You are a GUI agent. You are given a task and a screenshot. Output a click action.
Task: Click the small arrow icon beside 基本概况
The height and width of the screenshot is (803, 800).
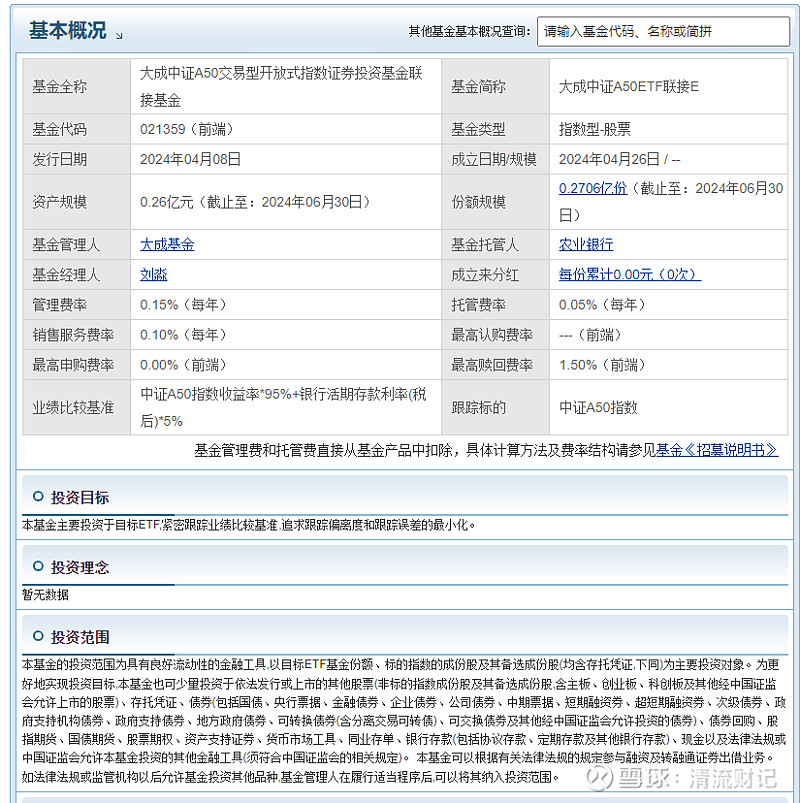click(x=119, y=35)
